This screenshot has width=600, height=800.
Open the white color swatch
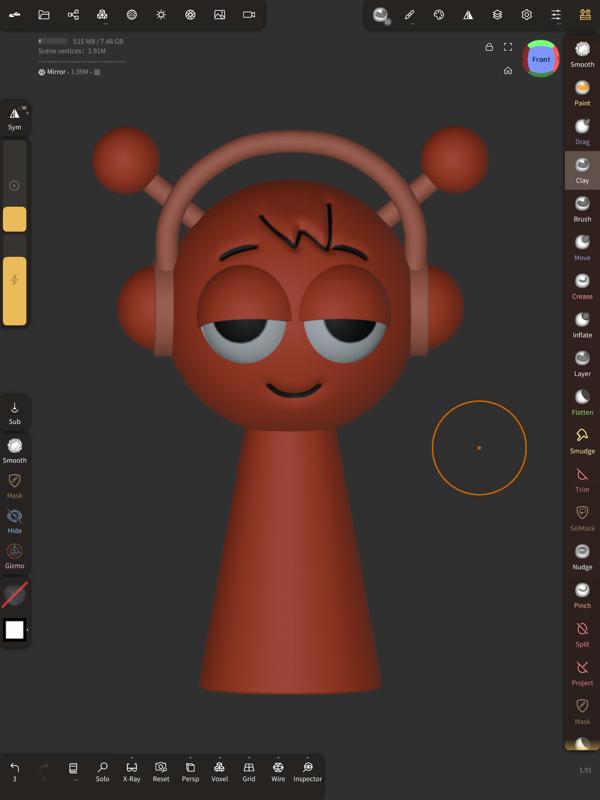click(15, 630)
